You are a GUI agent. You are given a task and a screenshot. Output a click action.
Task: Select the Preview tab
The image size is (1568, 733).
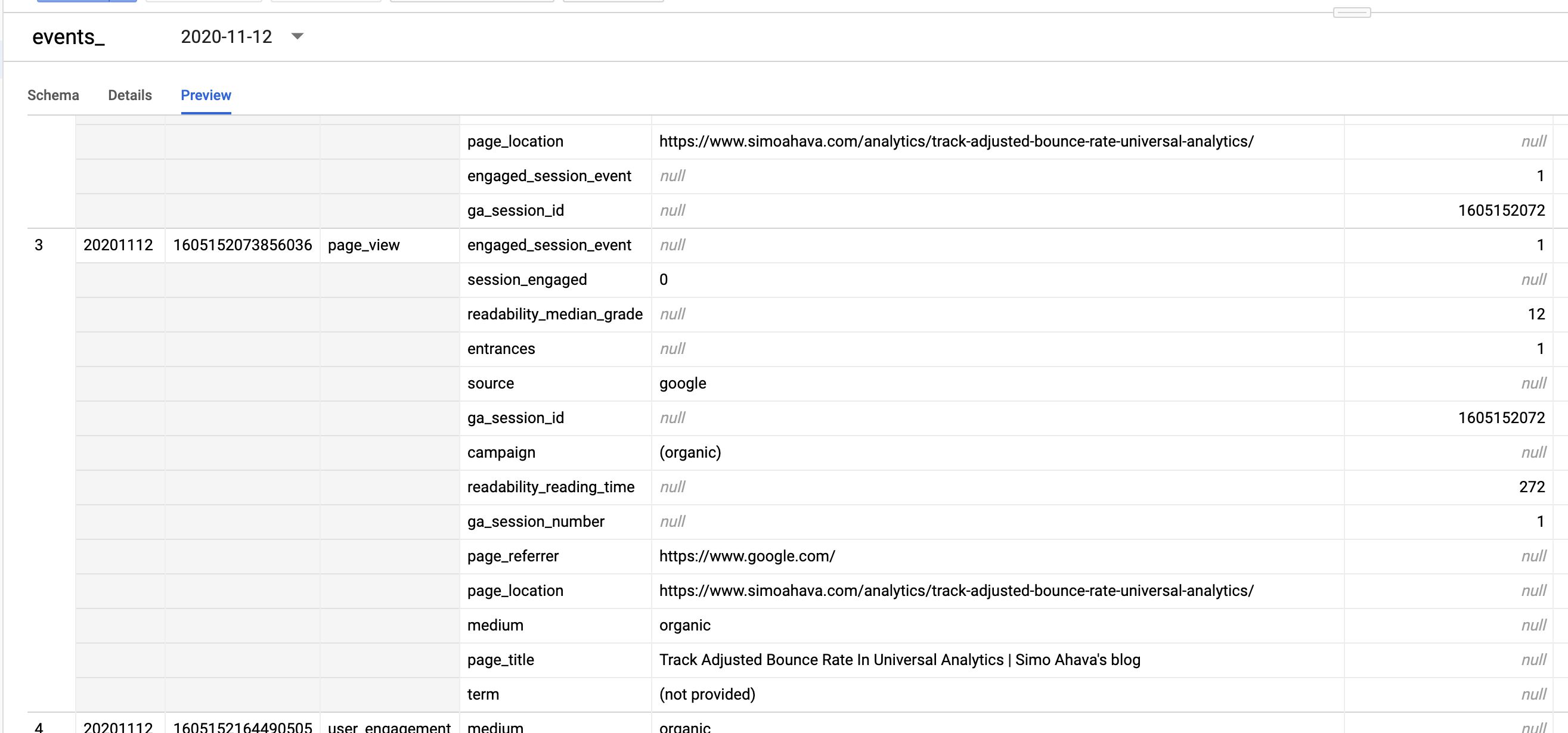click(206, 95)
